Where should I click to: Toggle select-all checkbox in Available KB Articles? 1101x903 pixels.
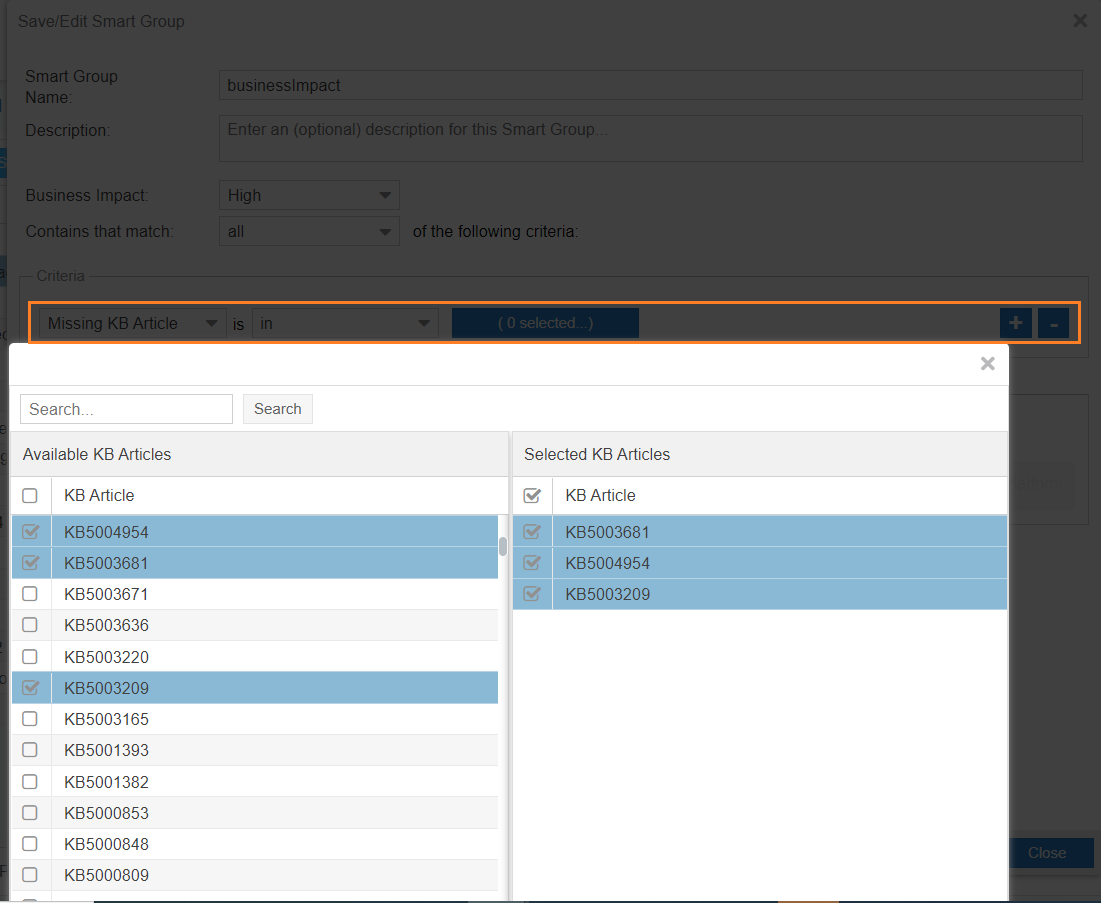tap(30, 495)
